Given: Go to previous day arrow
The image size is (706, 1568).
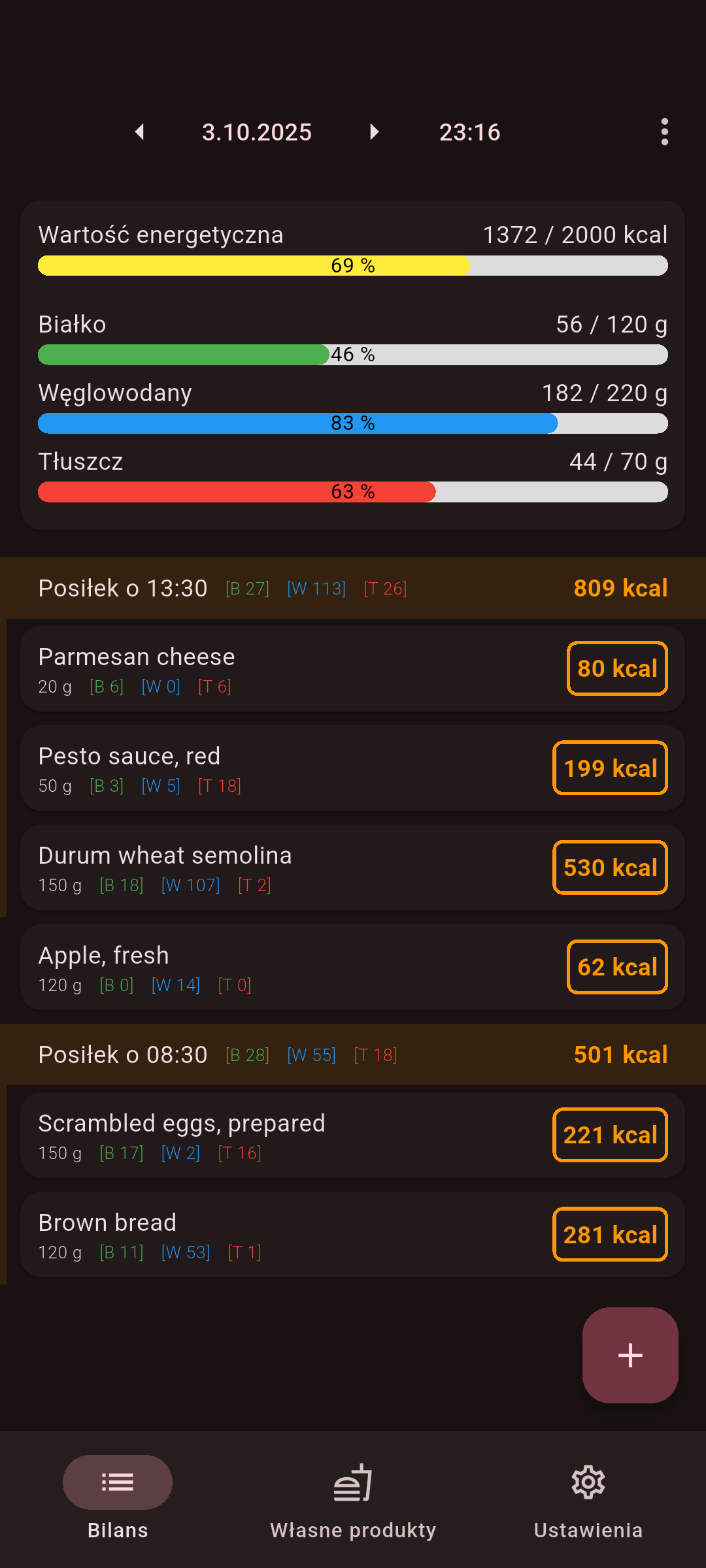Looking at the screenshot, I should (139, 132).
